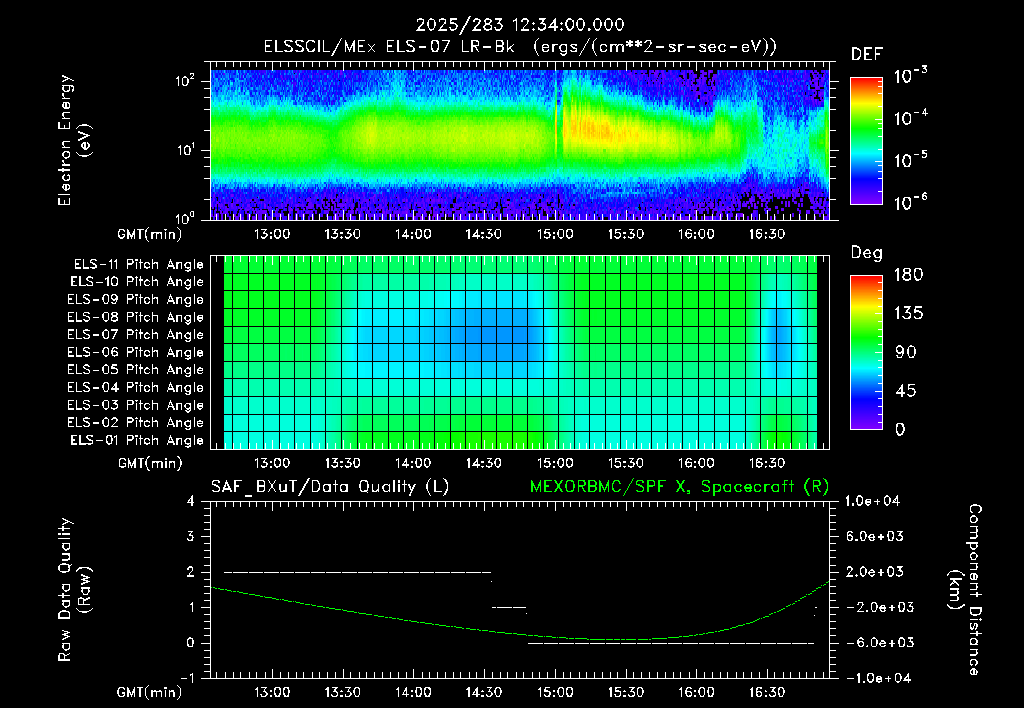Screen dimensions: 1024x708
Task: Select the ELS-11 Pitch Angle row label
Action: (x=138, y=265)
